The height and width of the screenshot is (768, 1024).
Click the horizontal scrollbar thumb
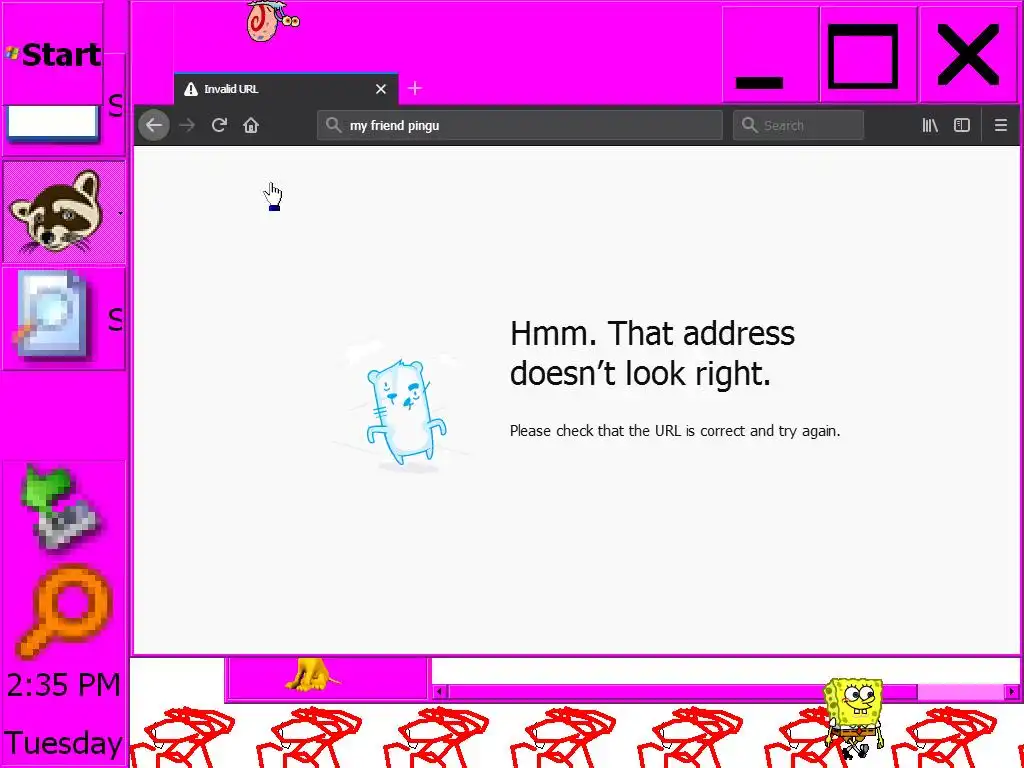click(x=682, y=692)
